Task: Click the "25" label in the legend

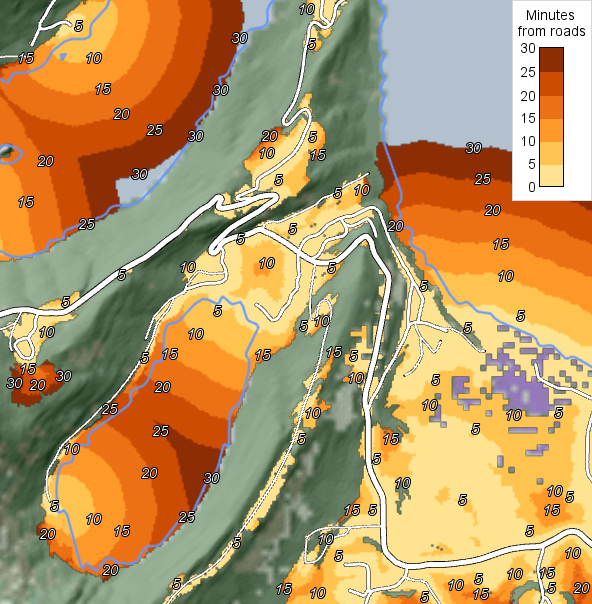Action: [x=528, y=72]
